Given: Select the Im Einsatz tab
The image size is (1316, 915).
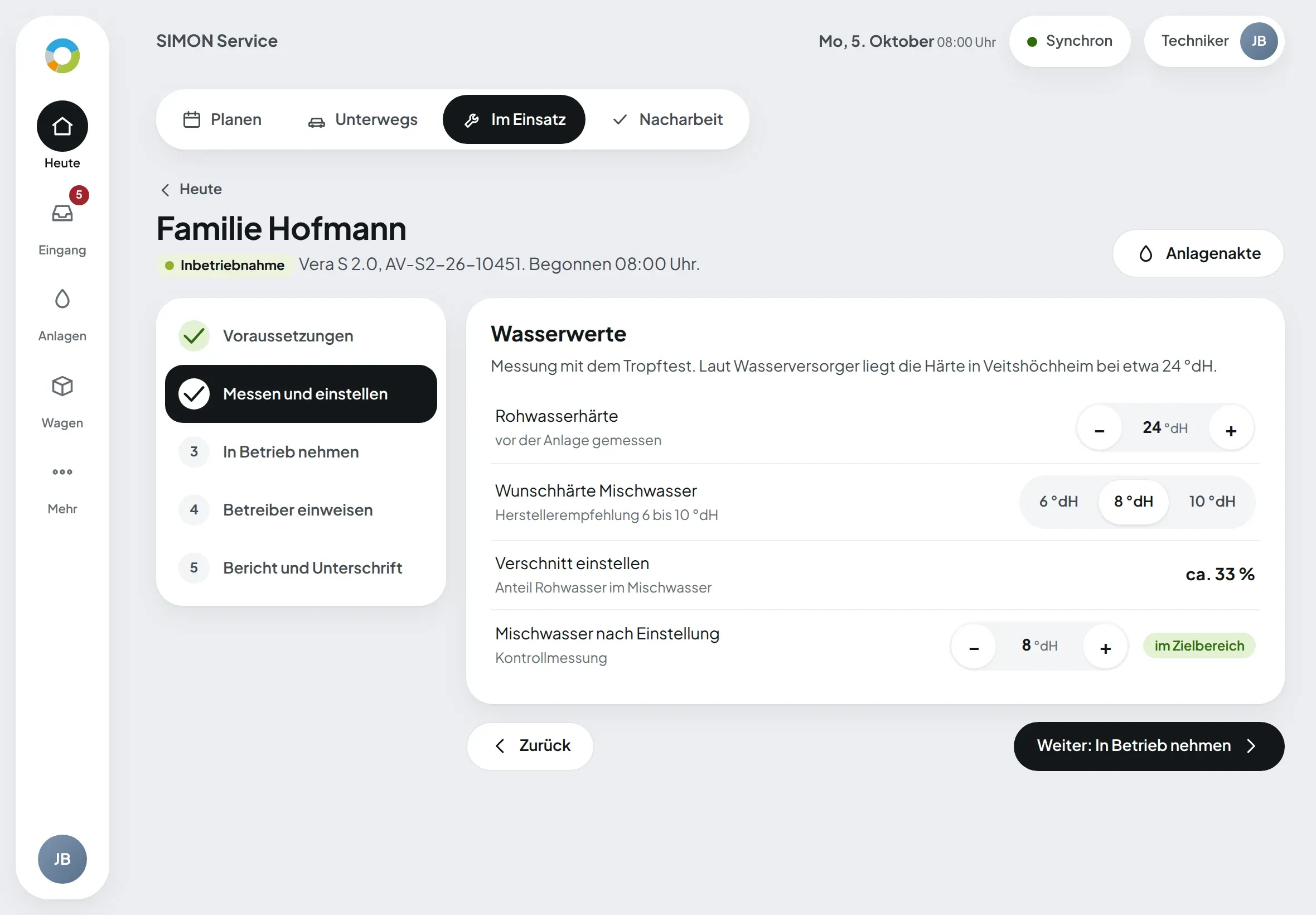Looking at the screenshot, I should [514, 119].
